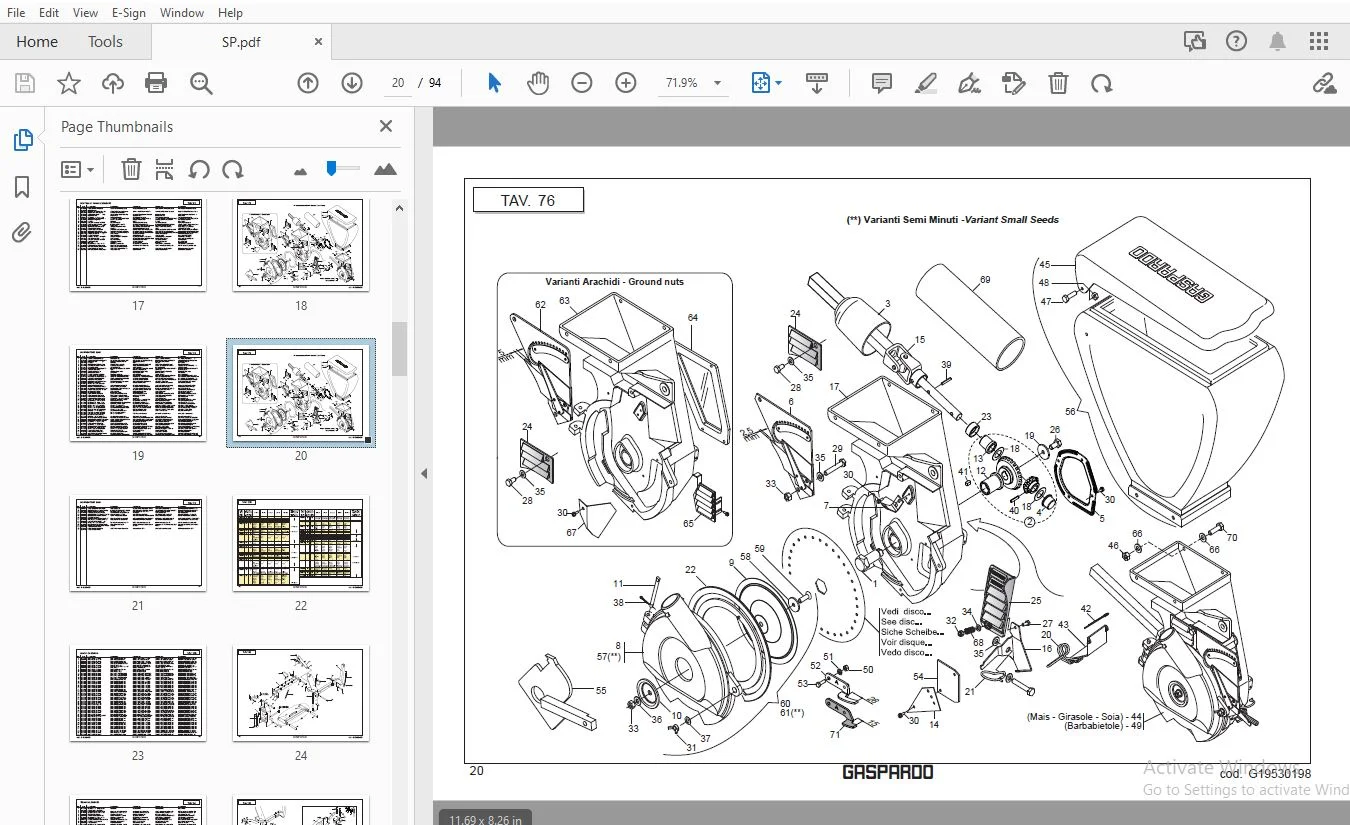Select page 22 thumbnail
Screen dimensions: 1350x825
click(x=301, y=544)
